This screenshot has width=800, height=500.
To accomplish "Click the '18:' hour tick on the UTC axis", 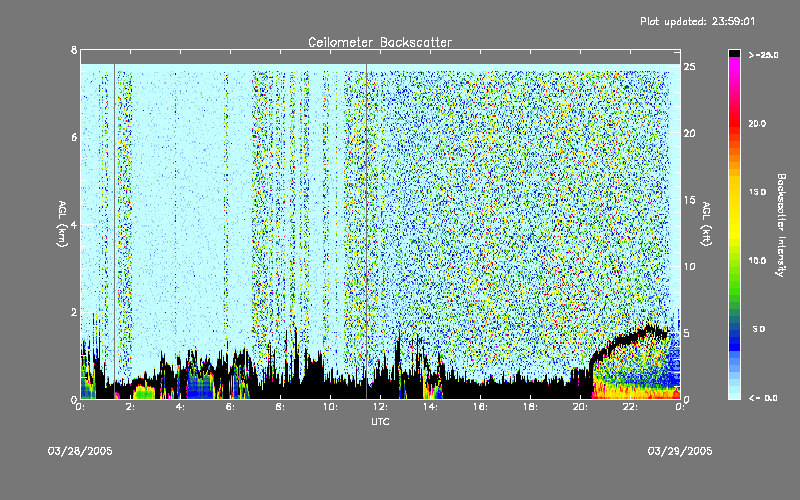I will [x=530, y=407].
